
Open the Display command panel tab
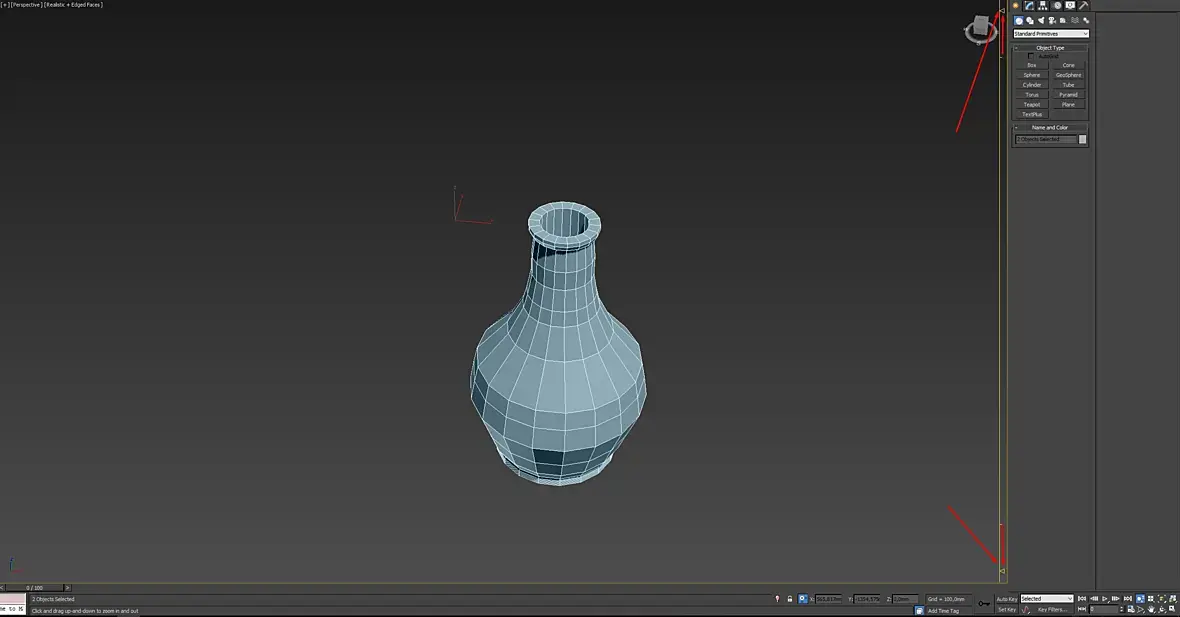(1070, 5)
